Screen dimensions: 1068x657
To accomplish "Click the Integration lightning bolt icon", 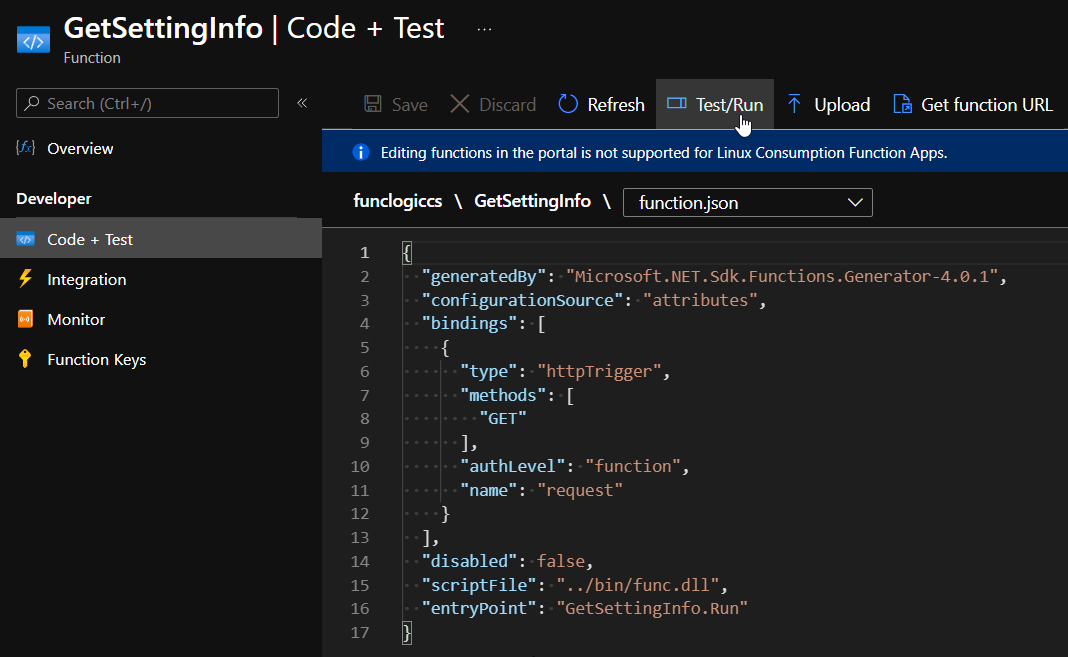I will (x=26, y=279).
